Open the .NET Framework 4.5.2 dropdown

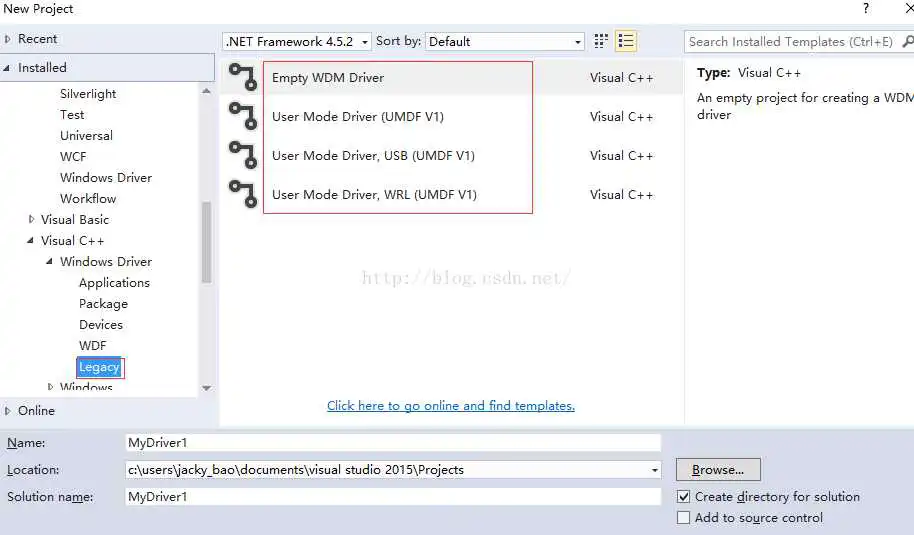(297, 41)
